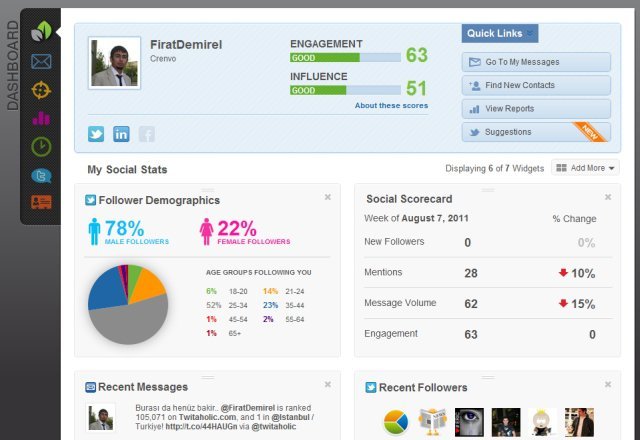Click the Influence score progress bar

[x=345, y=90]
